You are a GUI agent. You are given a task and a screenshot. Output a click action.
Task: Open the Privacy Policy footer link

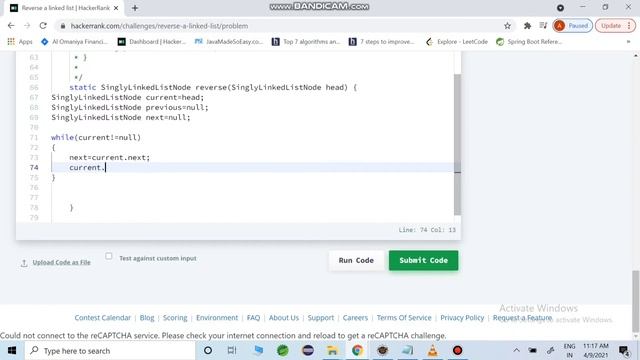click(x=462, y=318)
